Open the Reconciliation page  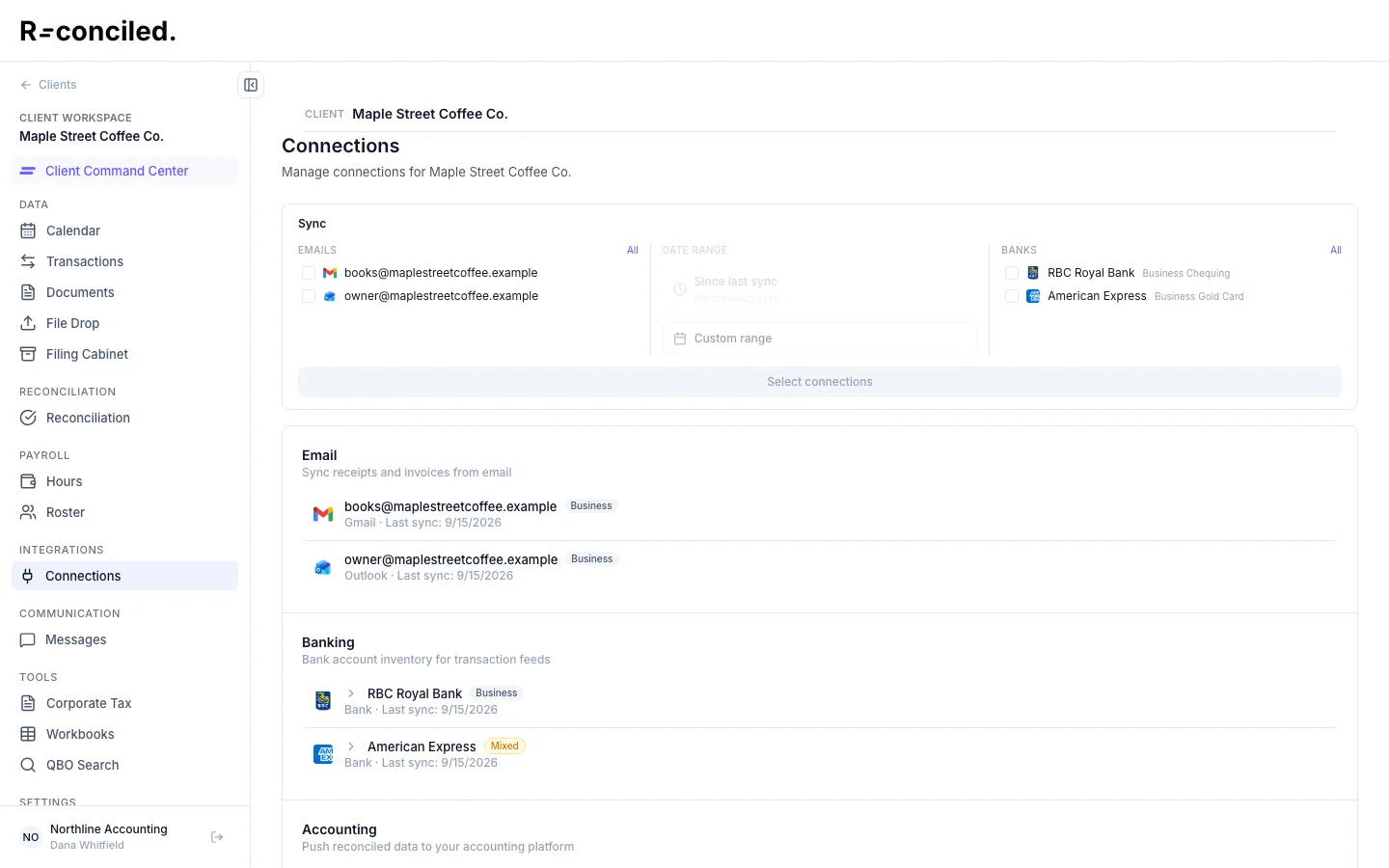coord(125,418)
